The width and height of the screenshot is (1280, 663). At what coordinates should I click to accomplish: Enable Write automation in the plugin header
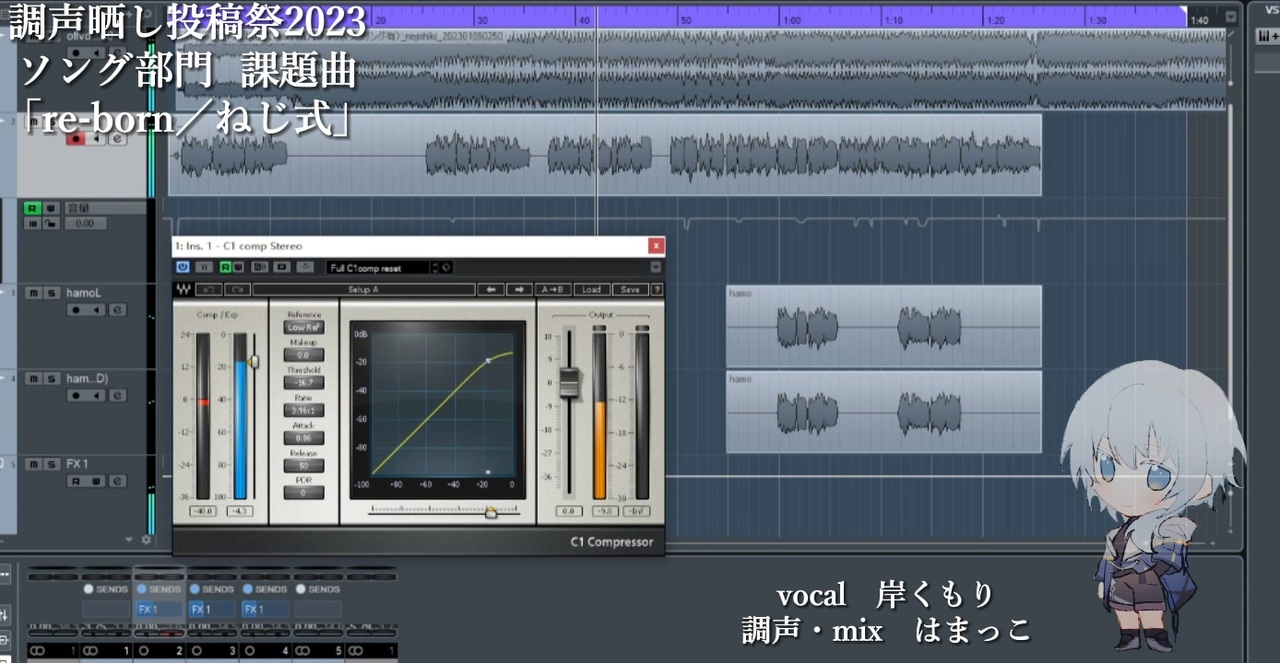[x=238, y=267]
